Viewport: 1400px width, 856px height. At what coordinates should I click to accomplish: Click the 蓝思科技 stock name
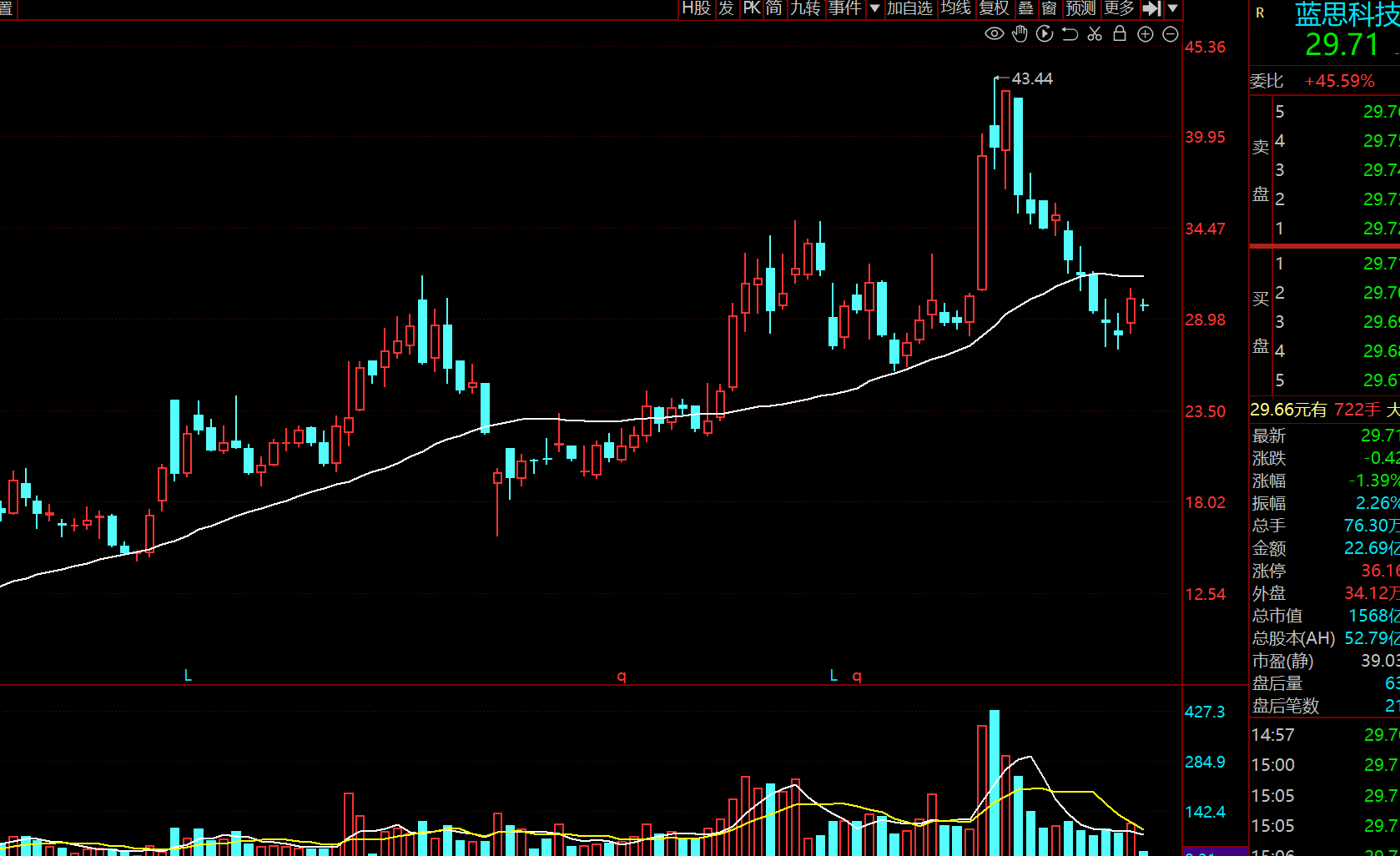(x=1346, y=15)
